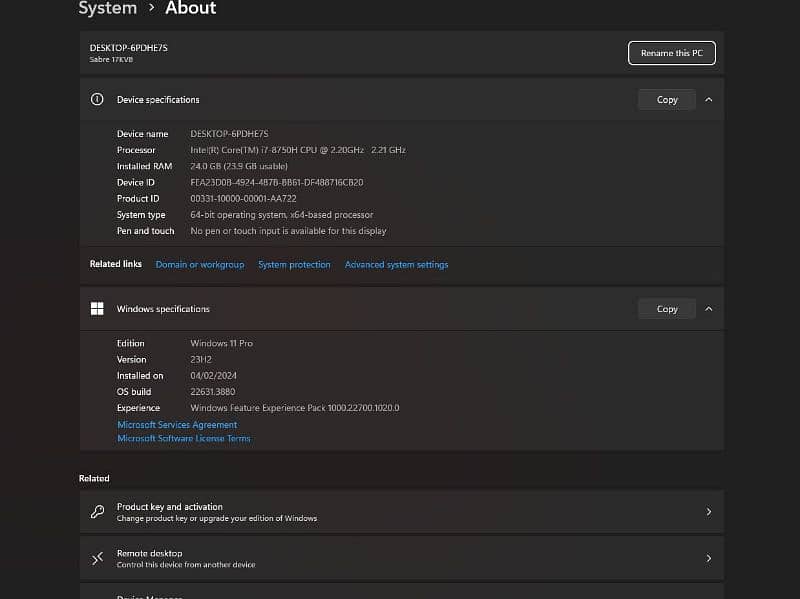Go back to System in the breadcrumb
Viewport: 800px width, 599px height.
point(108,8)
